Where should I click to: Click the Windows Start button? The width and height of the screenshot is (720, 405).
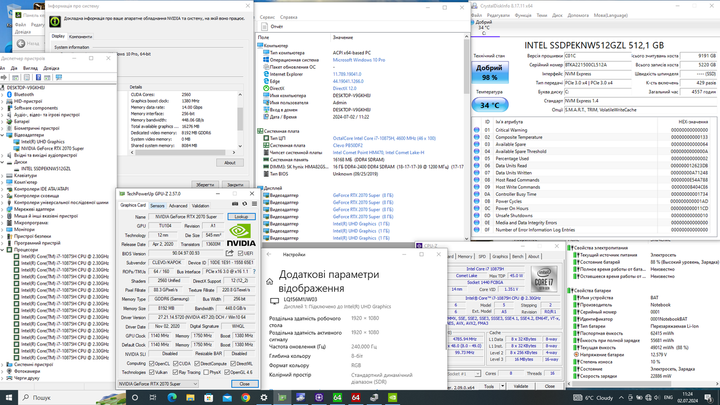coord(8,397)
